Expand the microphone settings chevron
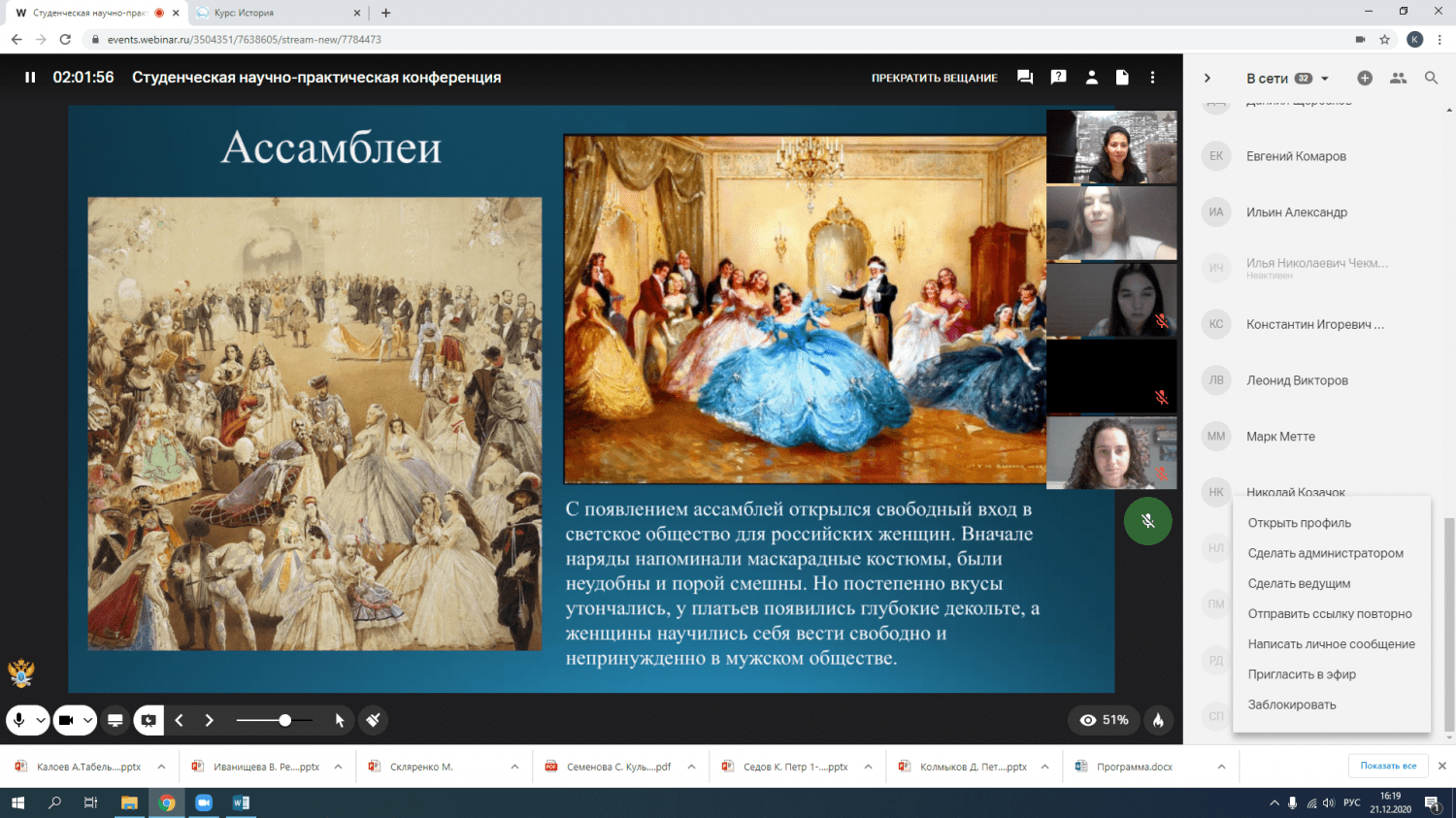The image size is (1456, 818). click(x=41, y=720)
